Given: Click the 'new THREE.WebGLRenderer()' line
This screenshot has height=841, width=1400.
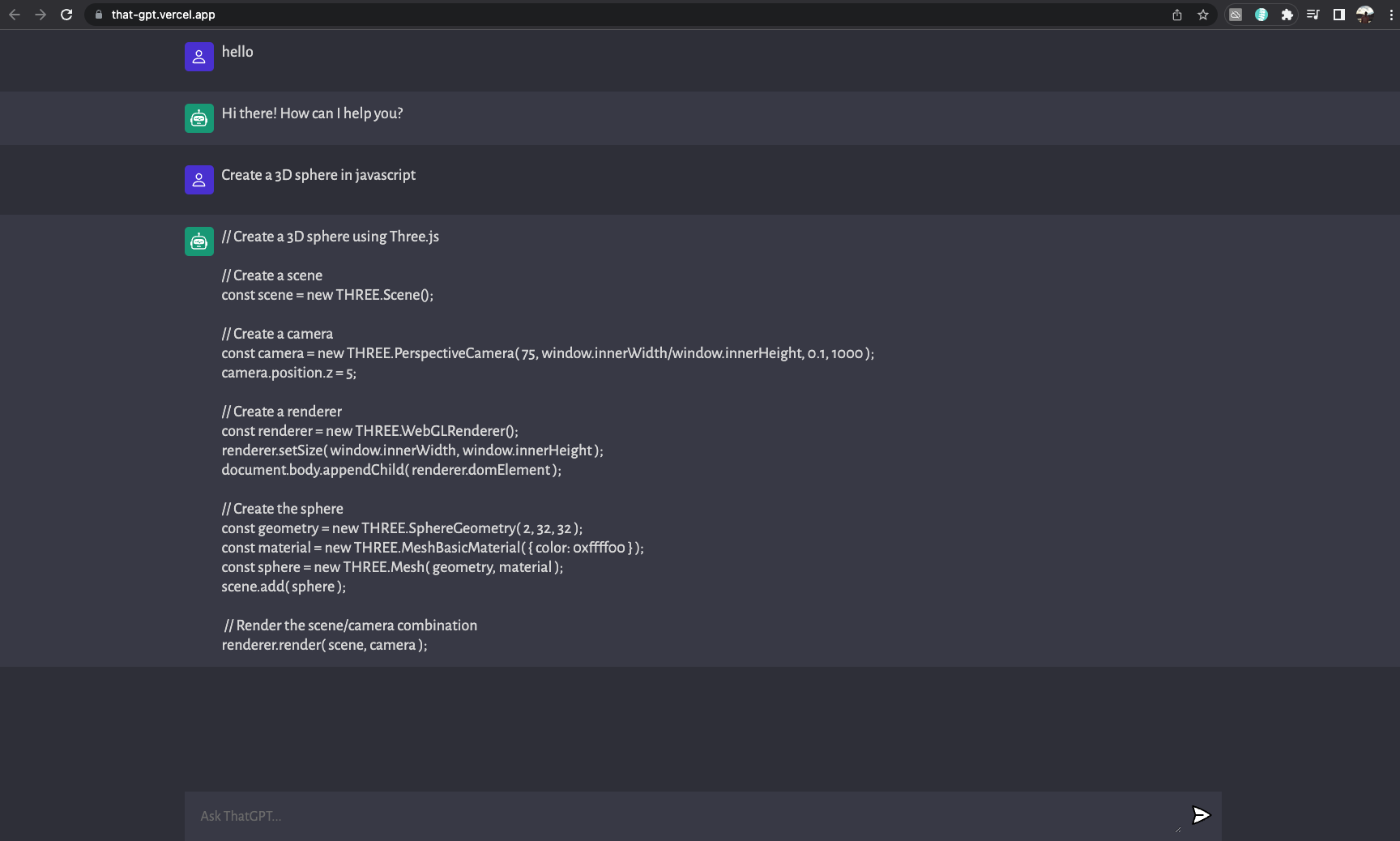Looking at the screenshot, I should [x=369, y=431].
